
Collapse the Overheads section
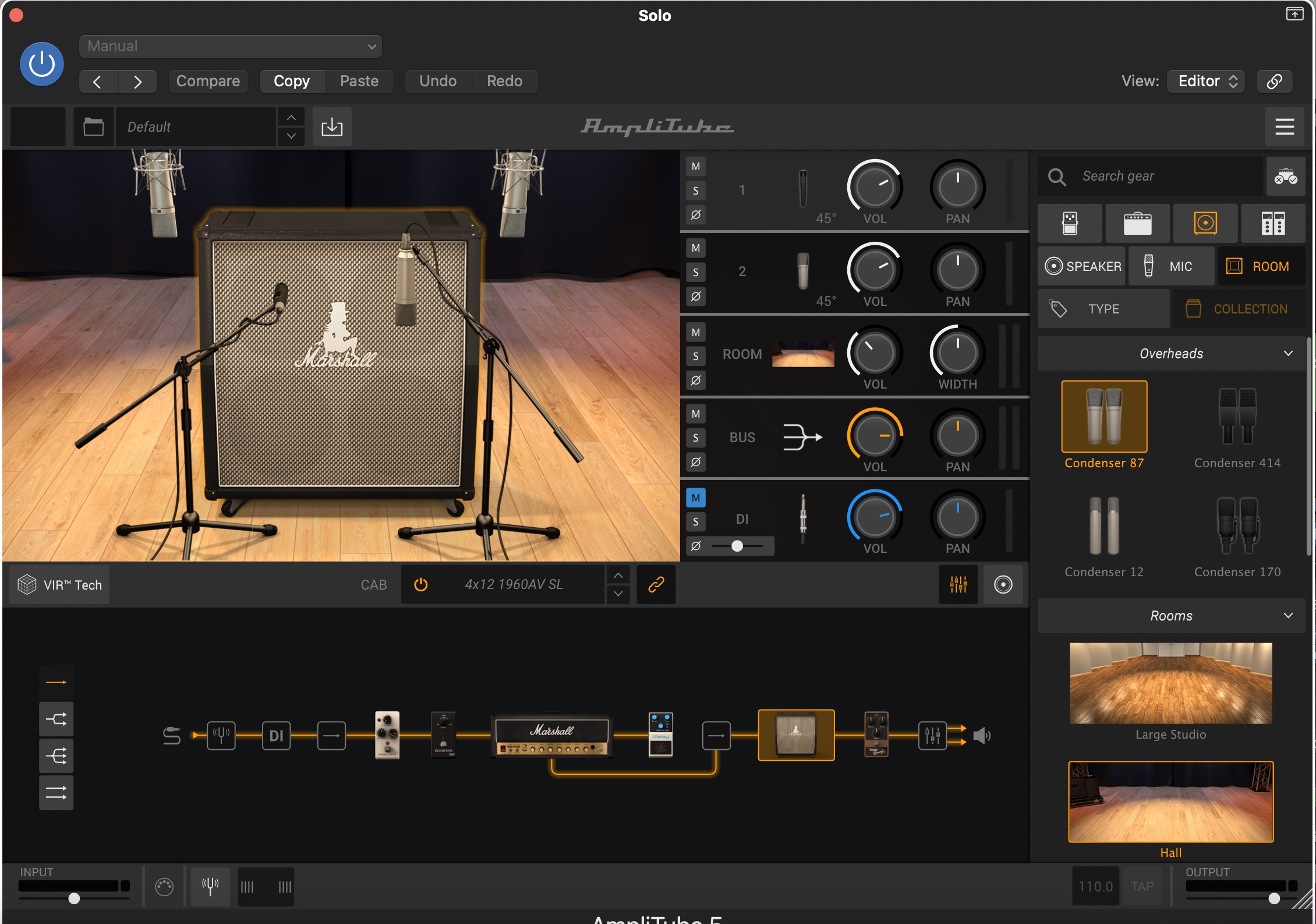coord(1171,354)
